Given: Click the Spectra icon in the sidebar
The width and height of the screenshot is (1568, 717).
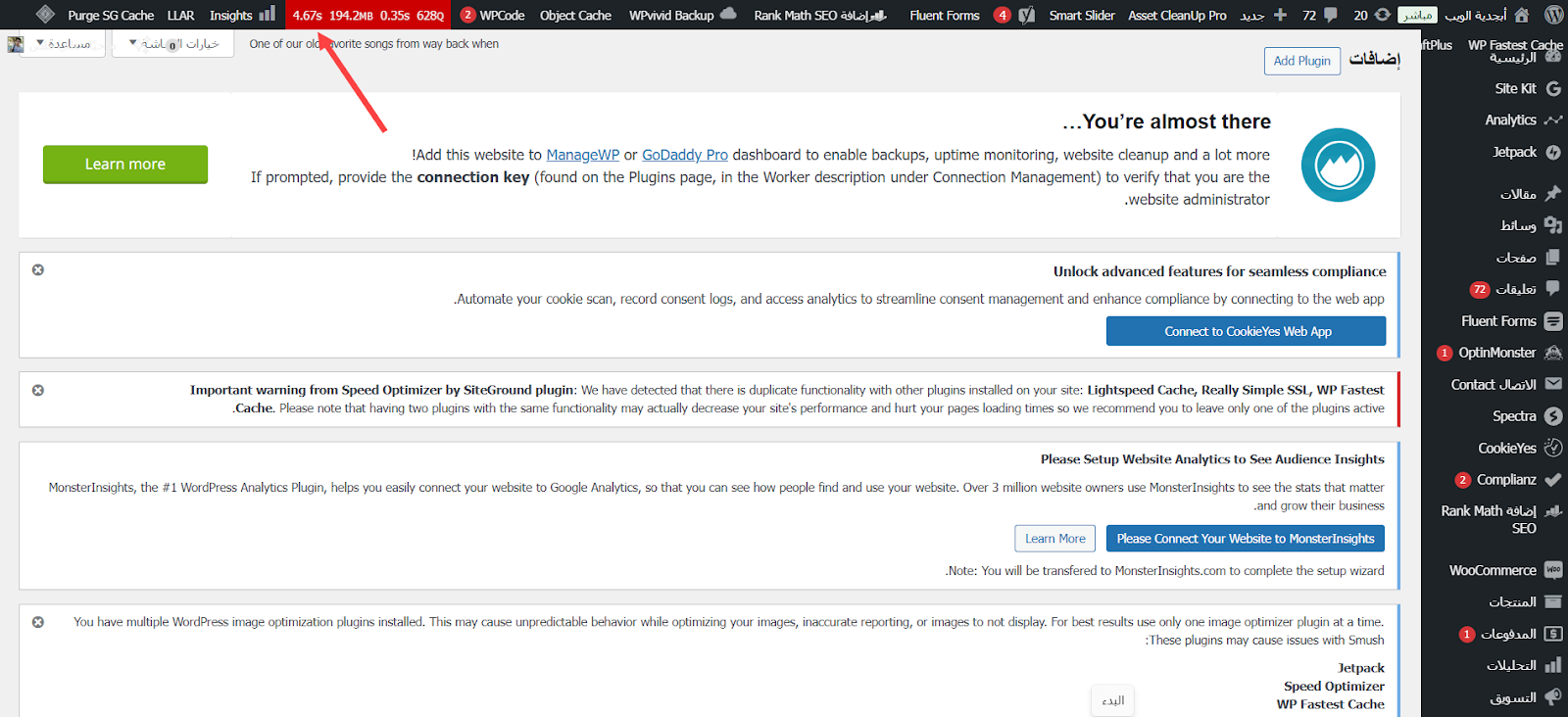Looking at the screenshot, I should point(1553,416).
